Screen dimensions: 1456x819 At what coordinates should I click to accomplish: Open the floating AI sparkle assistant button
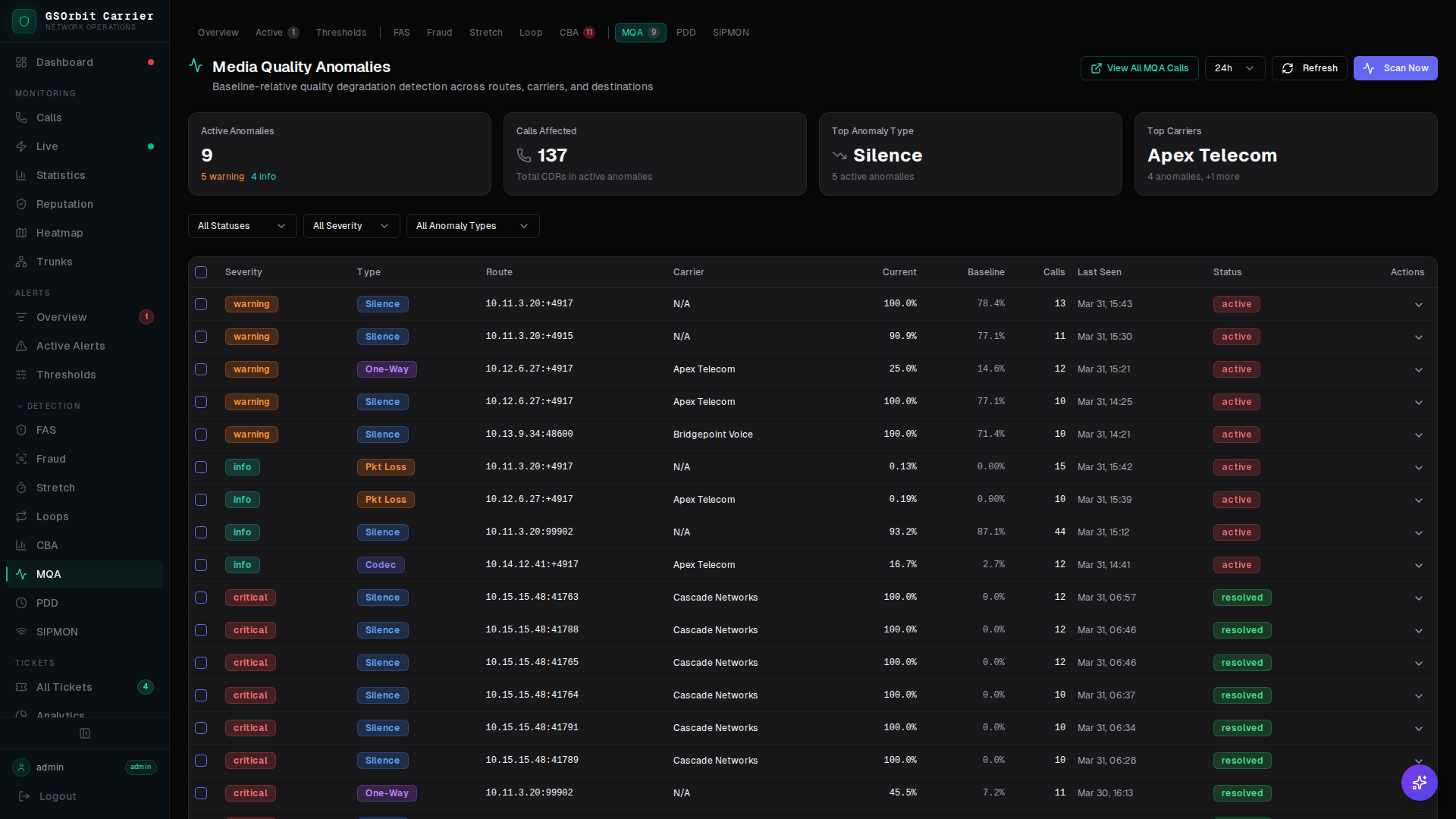pos(1419,782)
